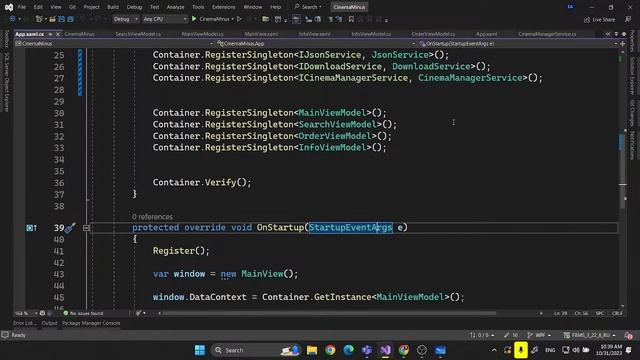Open the Analyze menu
This screenshot has height=360, width=640.
pos(176,7)
